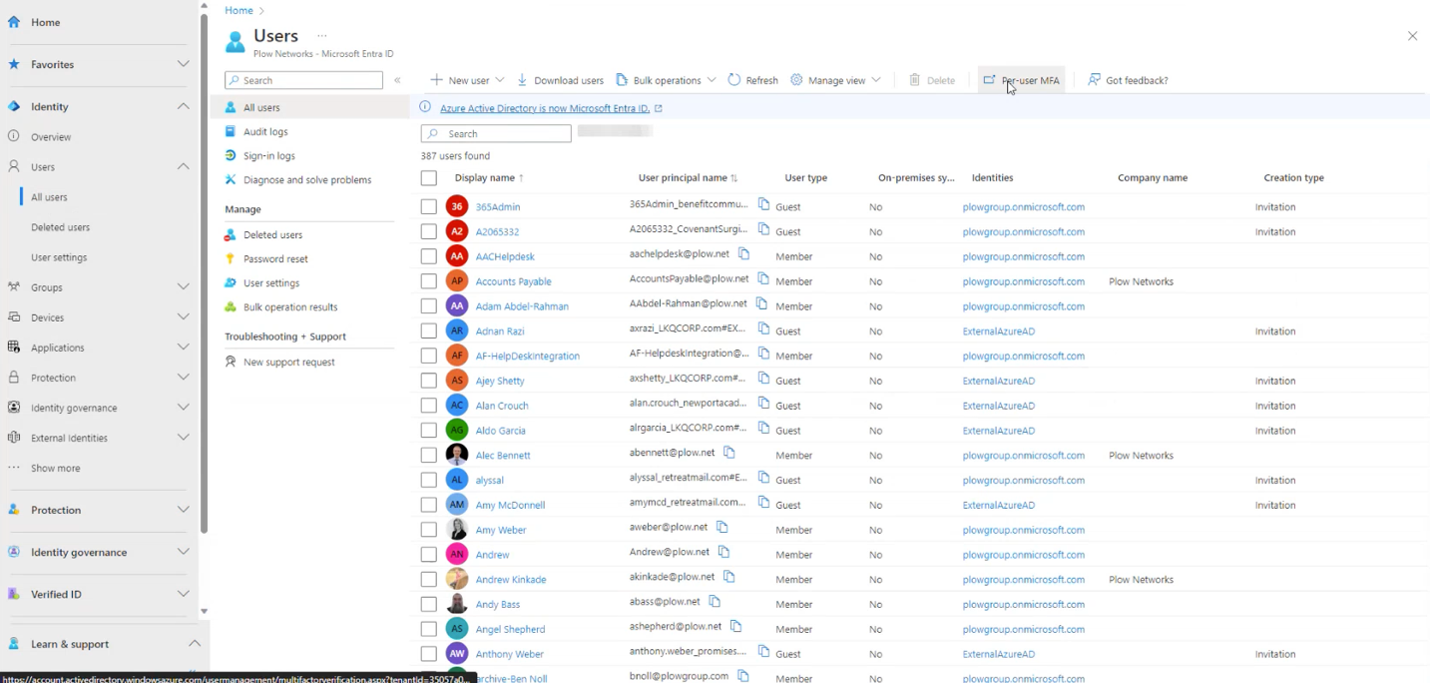Screen dimensions: 1430x687
Task: Copy Accounts Payable user principal name
Action: pyautogui.click(x=764, y=279)
